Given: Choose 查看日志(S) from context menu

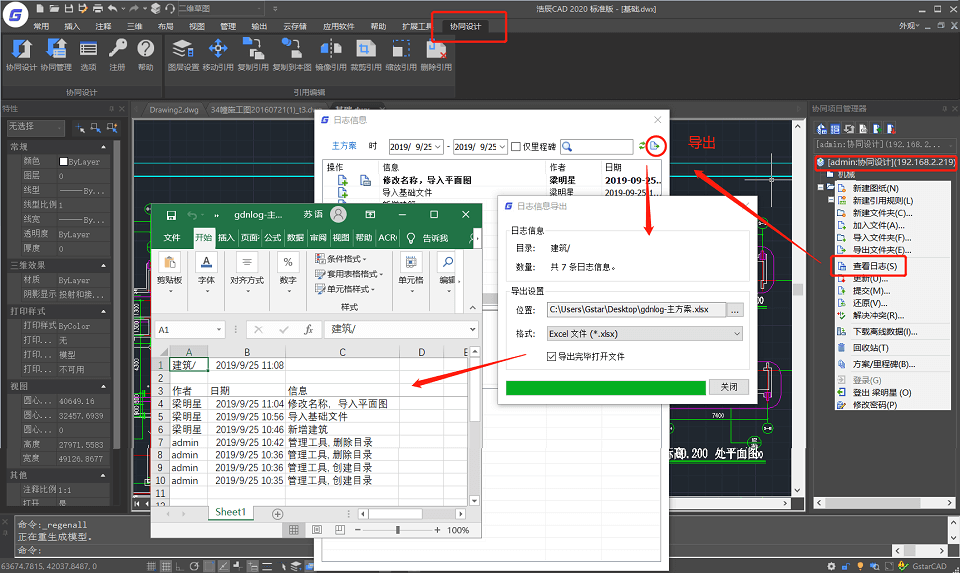Looking at the screenshot, I should click(x=874, y=266).
